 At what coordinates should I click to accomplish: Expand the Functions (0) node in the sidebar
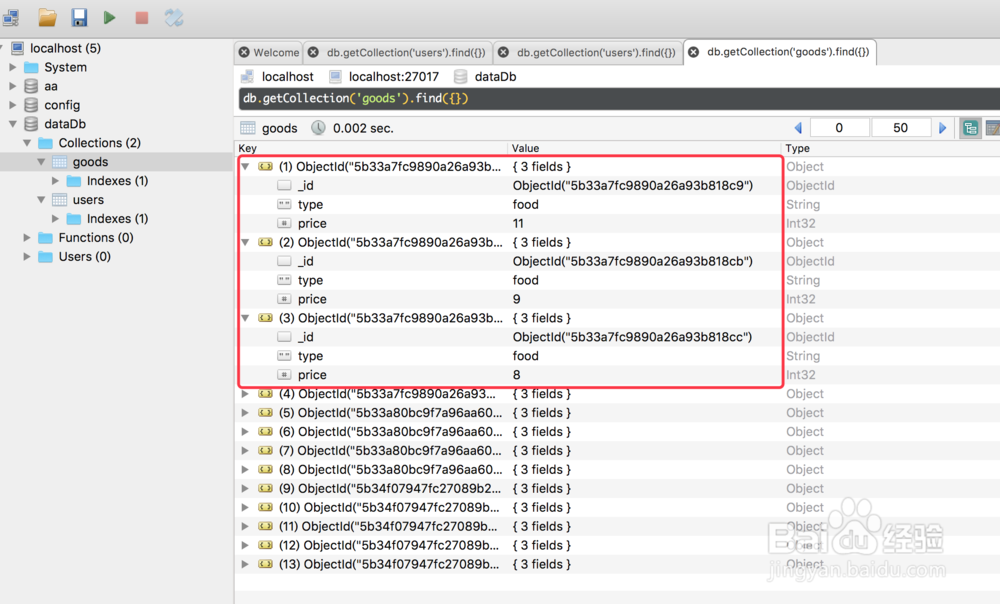point(26,237)
